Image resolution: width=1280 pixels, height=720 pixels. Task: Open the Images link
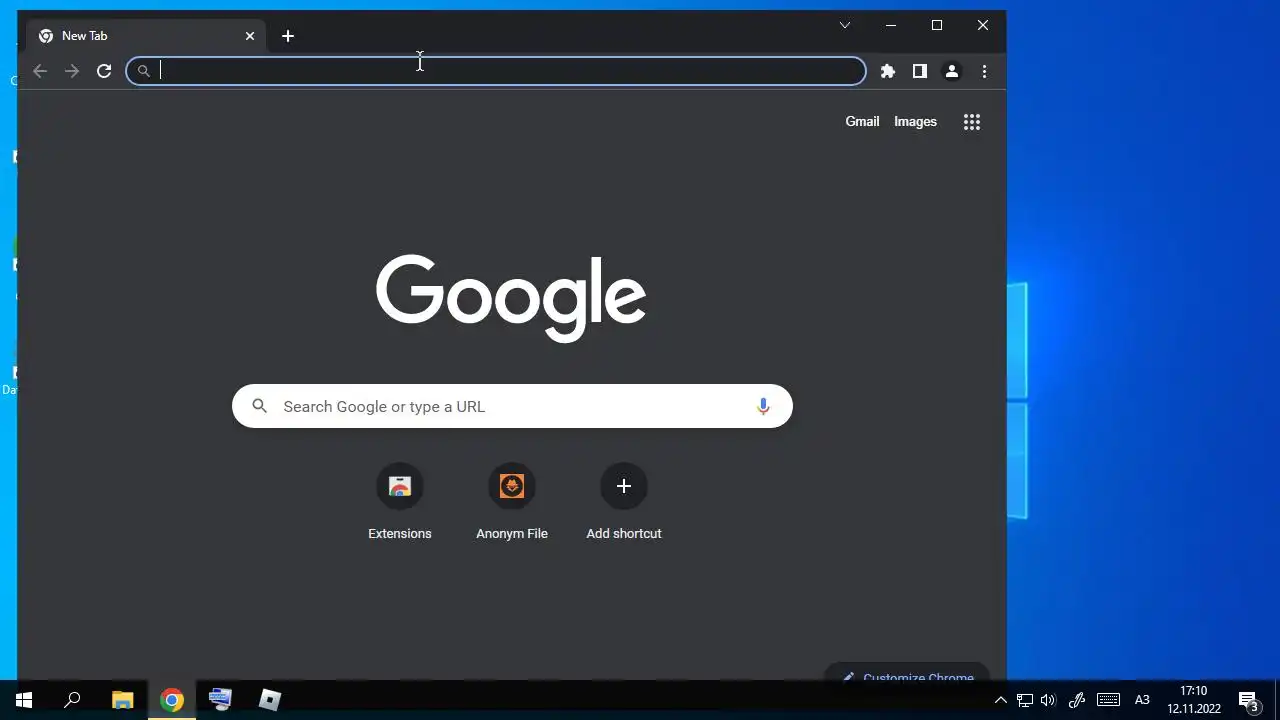(x=915, y=122)
